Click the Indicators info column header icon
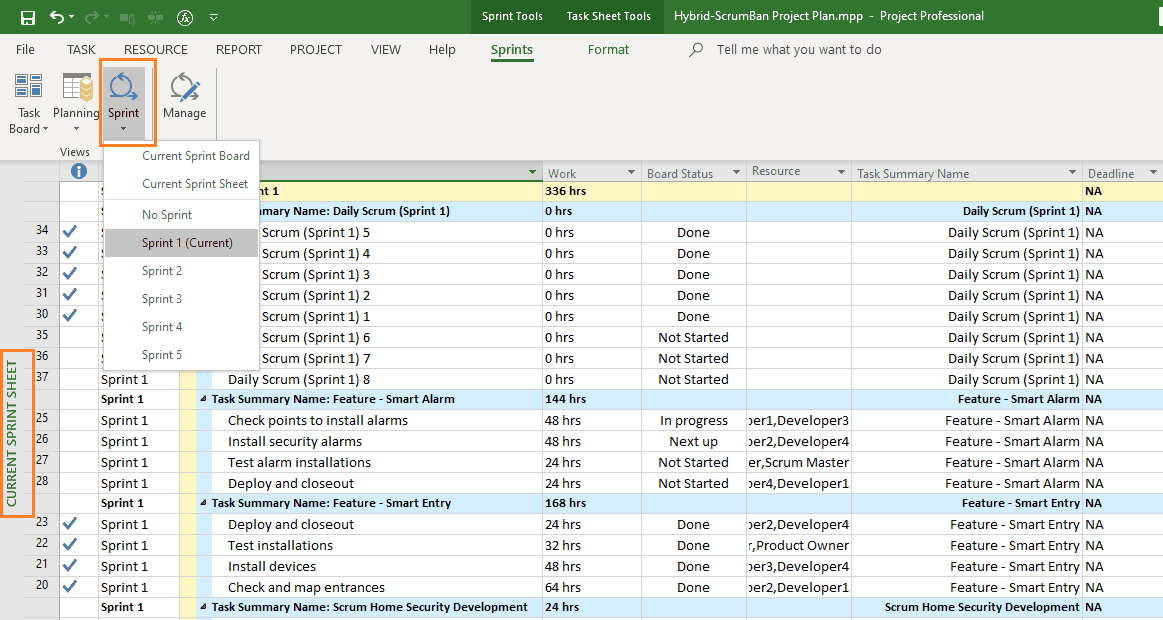1163x620 pixels. click(x=79, y=171)
